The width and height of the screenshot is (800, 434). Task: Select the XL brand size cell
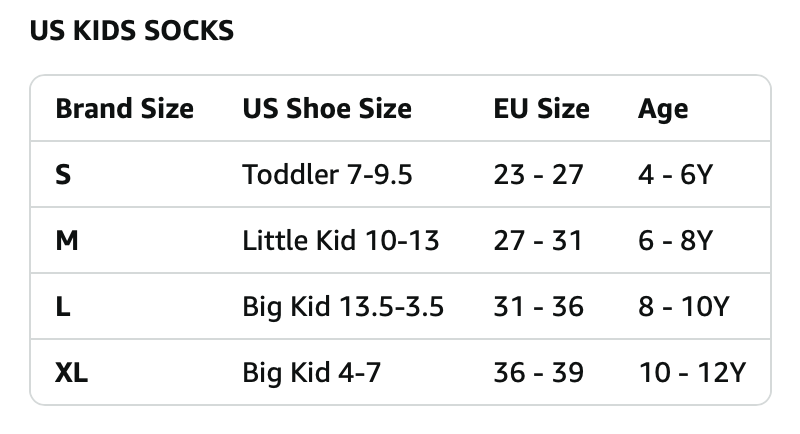(70, 373)
